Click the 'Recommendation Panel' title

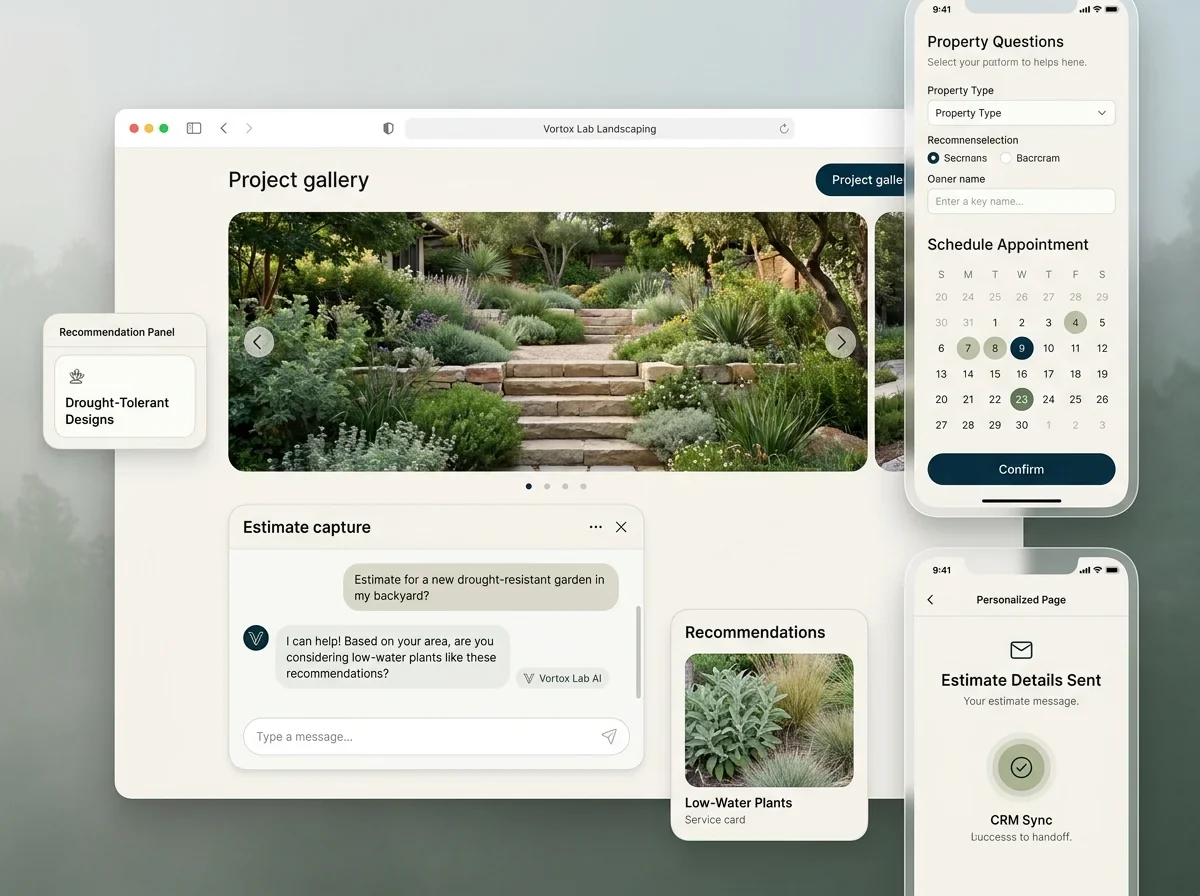click(117, 332)
